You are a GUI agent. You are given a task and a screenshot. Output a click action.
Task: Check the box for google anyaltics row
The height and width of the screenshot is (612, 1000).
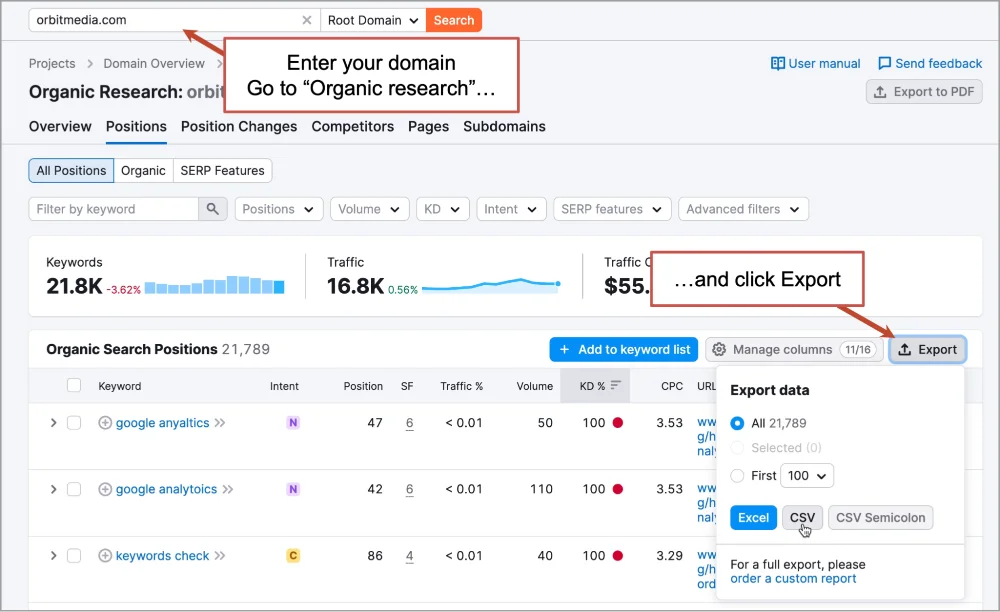click(x=74, y=423)
